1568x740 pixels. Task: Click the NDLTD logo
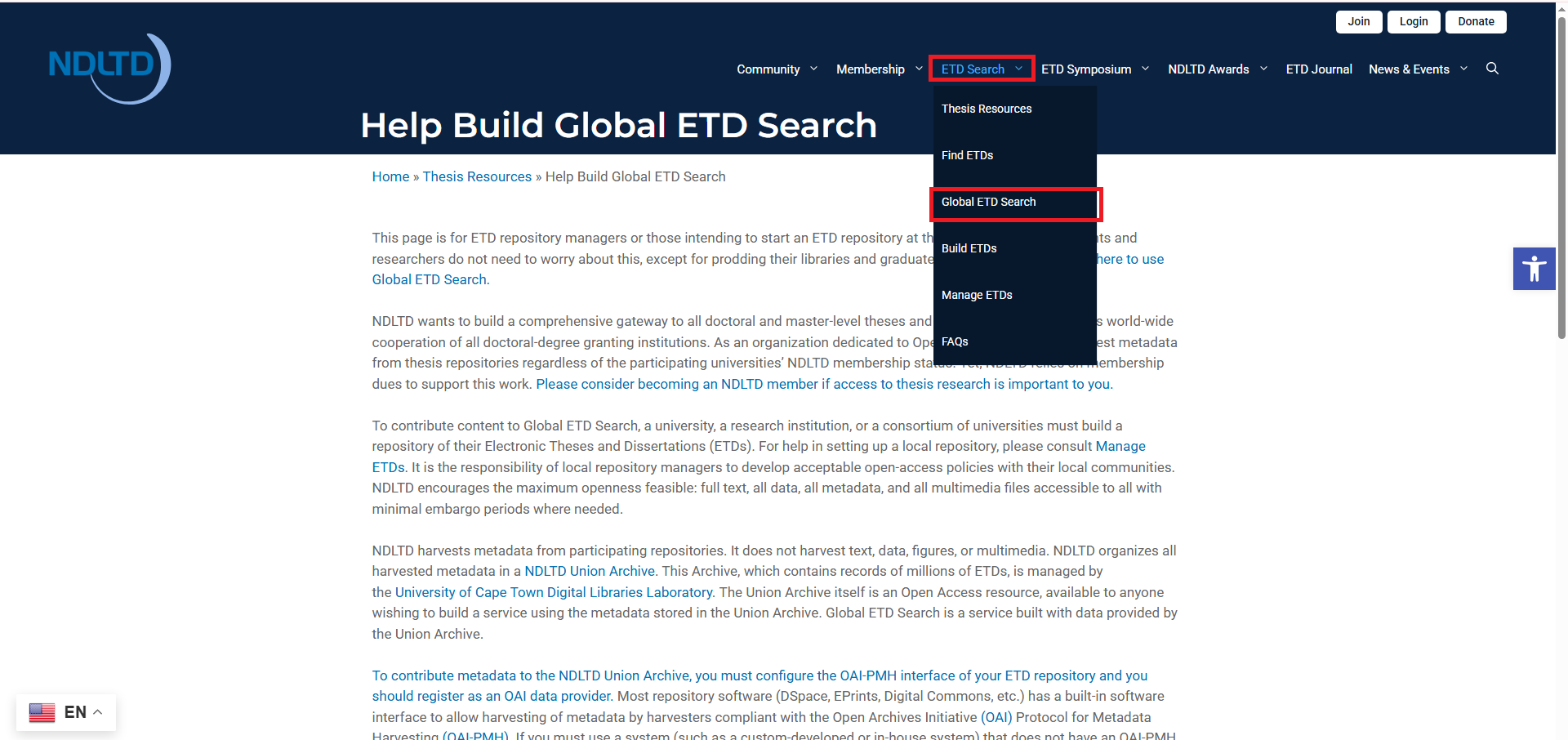[109, 69]
